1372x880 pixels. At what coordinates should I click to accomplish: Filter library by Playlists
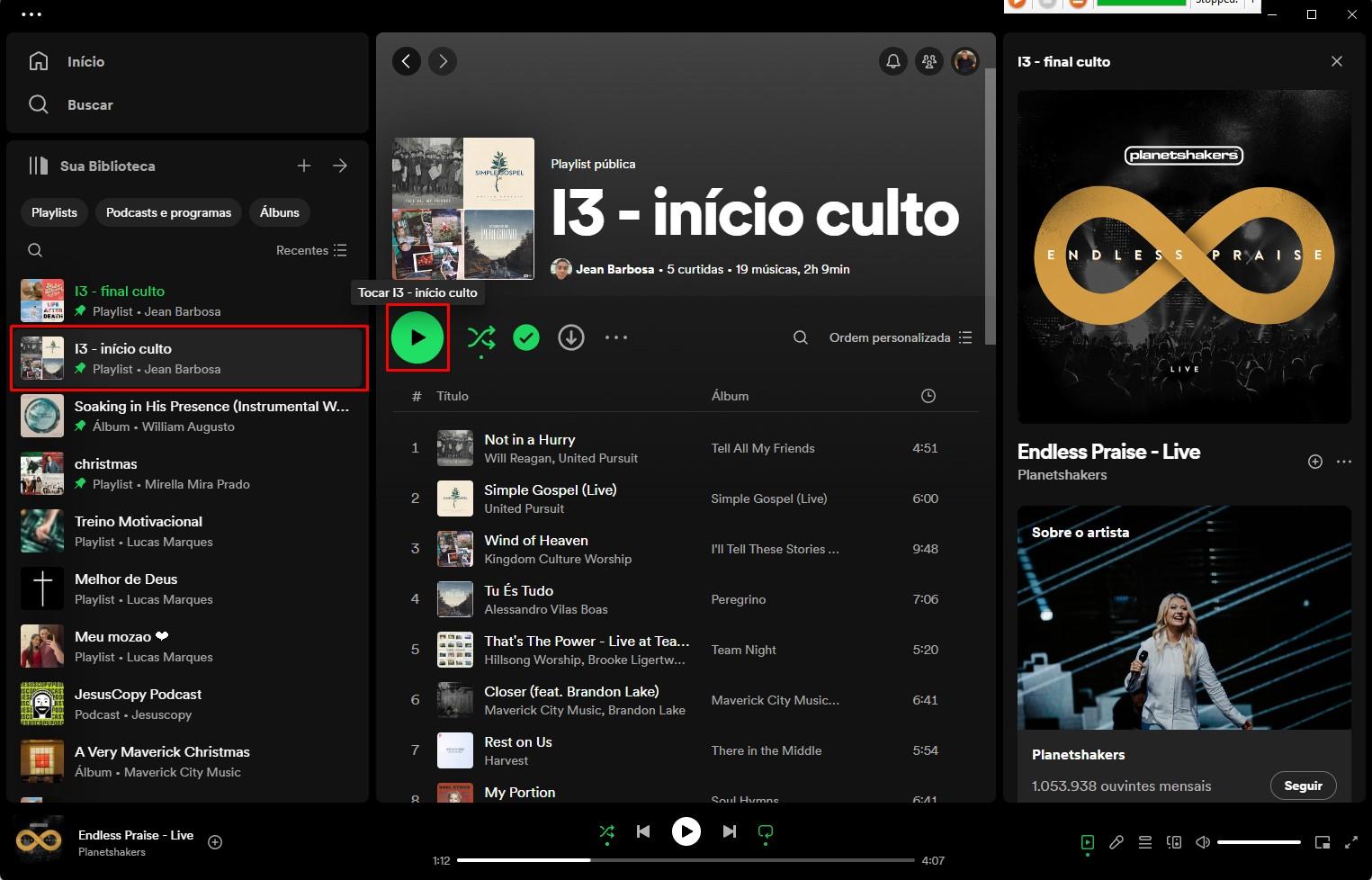click(54, 212)
